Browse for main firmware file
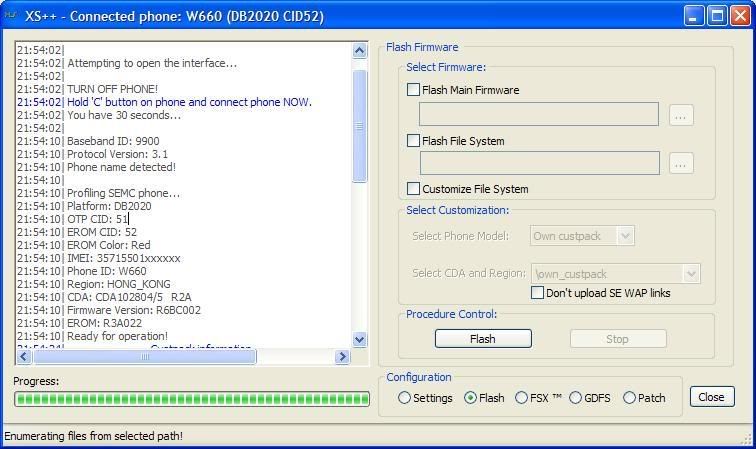756x449 pixels. (681, 116)
